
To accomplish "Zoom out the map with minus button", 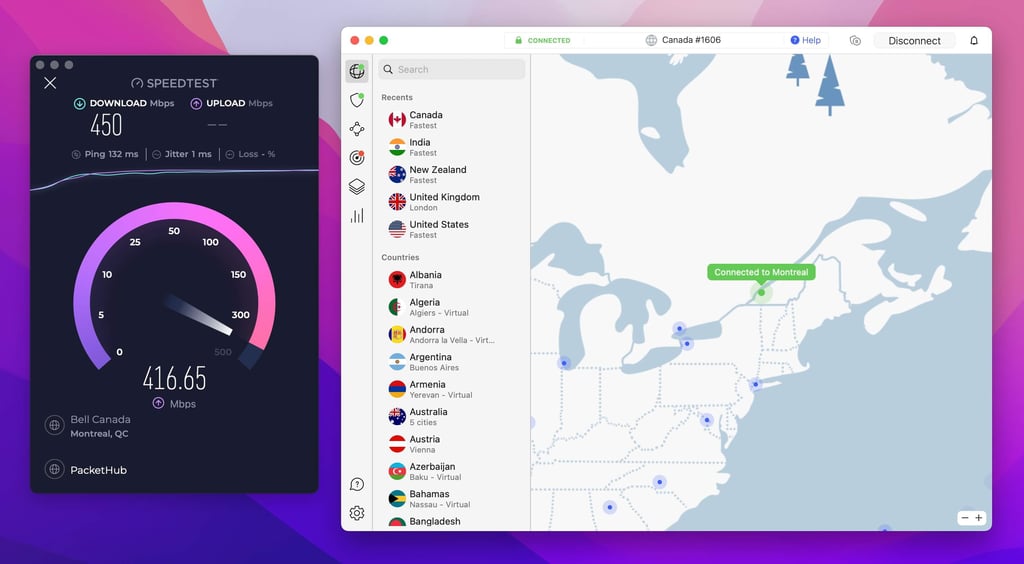I will (965, 518).
